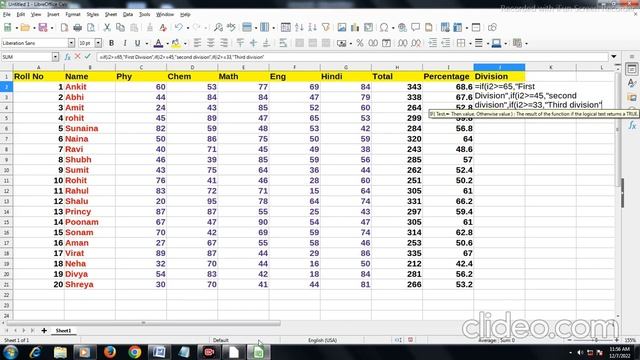
Task: Open the font name dropdown
Action: click(x=71, y=43)
